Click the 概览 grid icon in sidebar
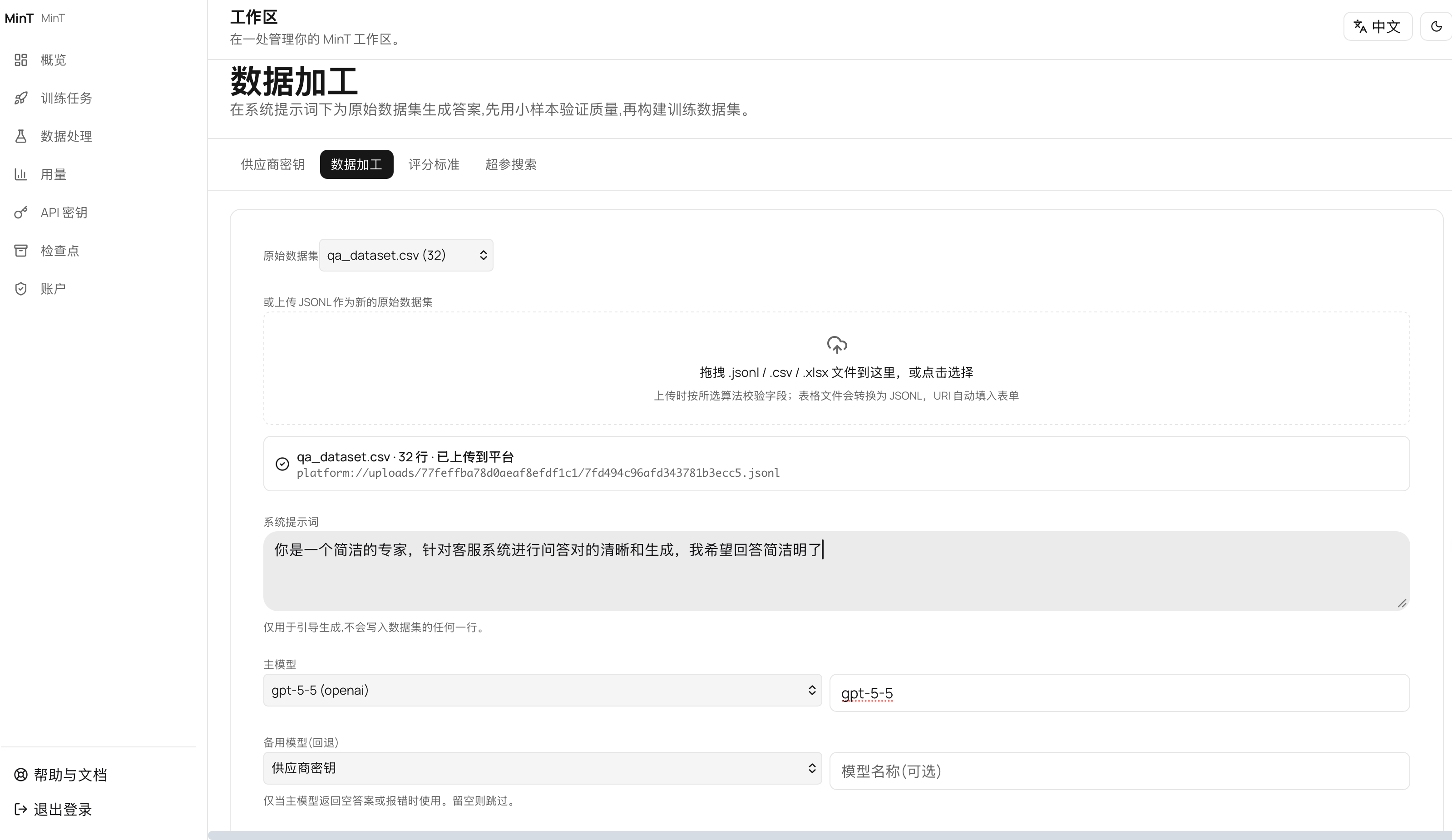1452x840 pixels. pos(21,60)
